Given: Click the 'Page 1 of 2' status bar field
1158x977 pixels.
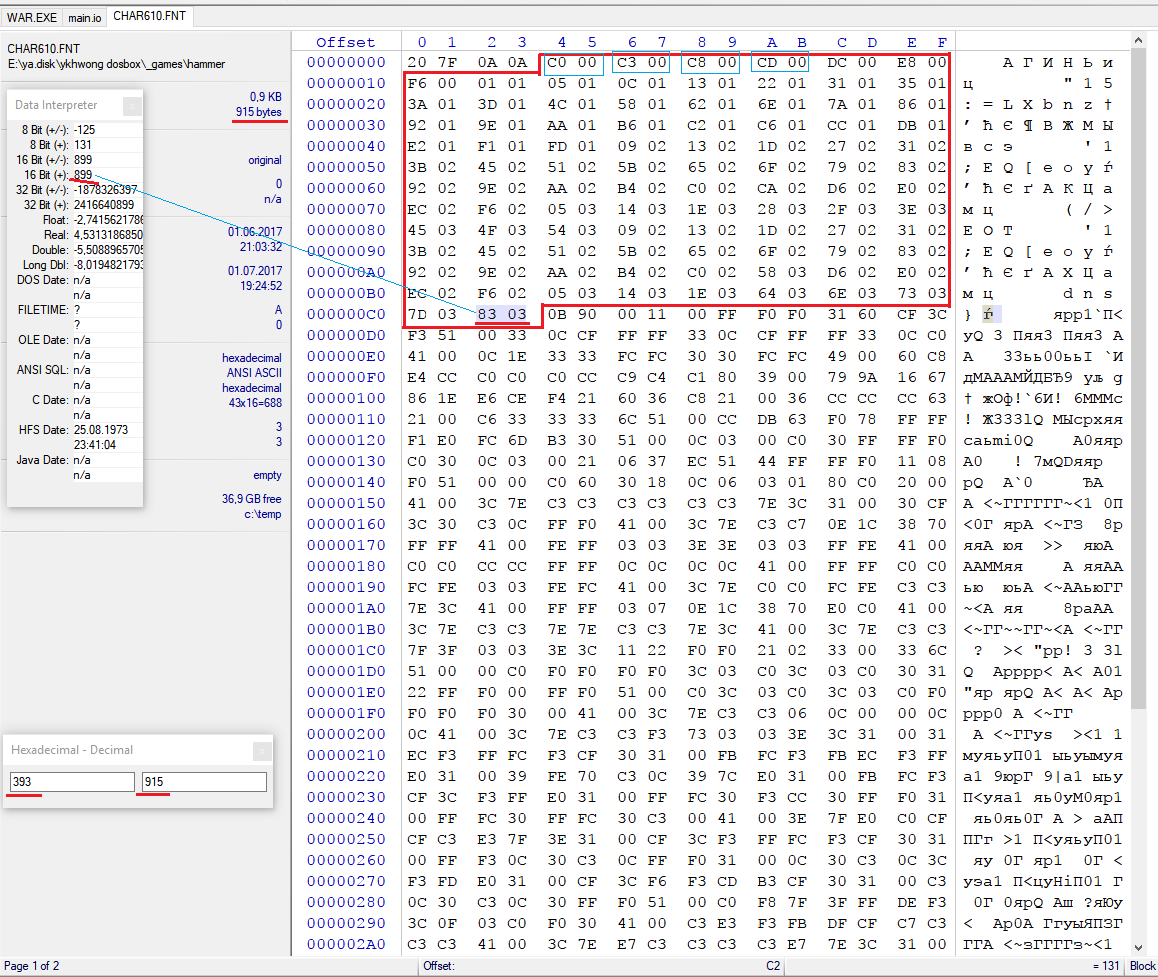Looking at the screenshot, I should click(x=32, y=966).
